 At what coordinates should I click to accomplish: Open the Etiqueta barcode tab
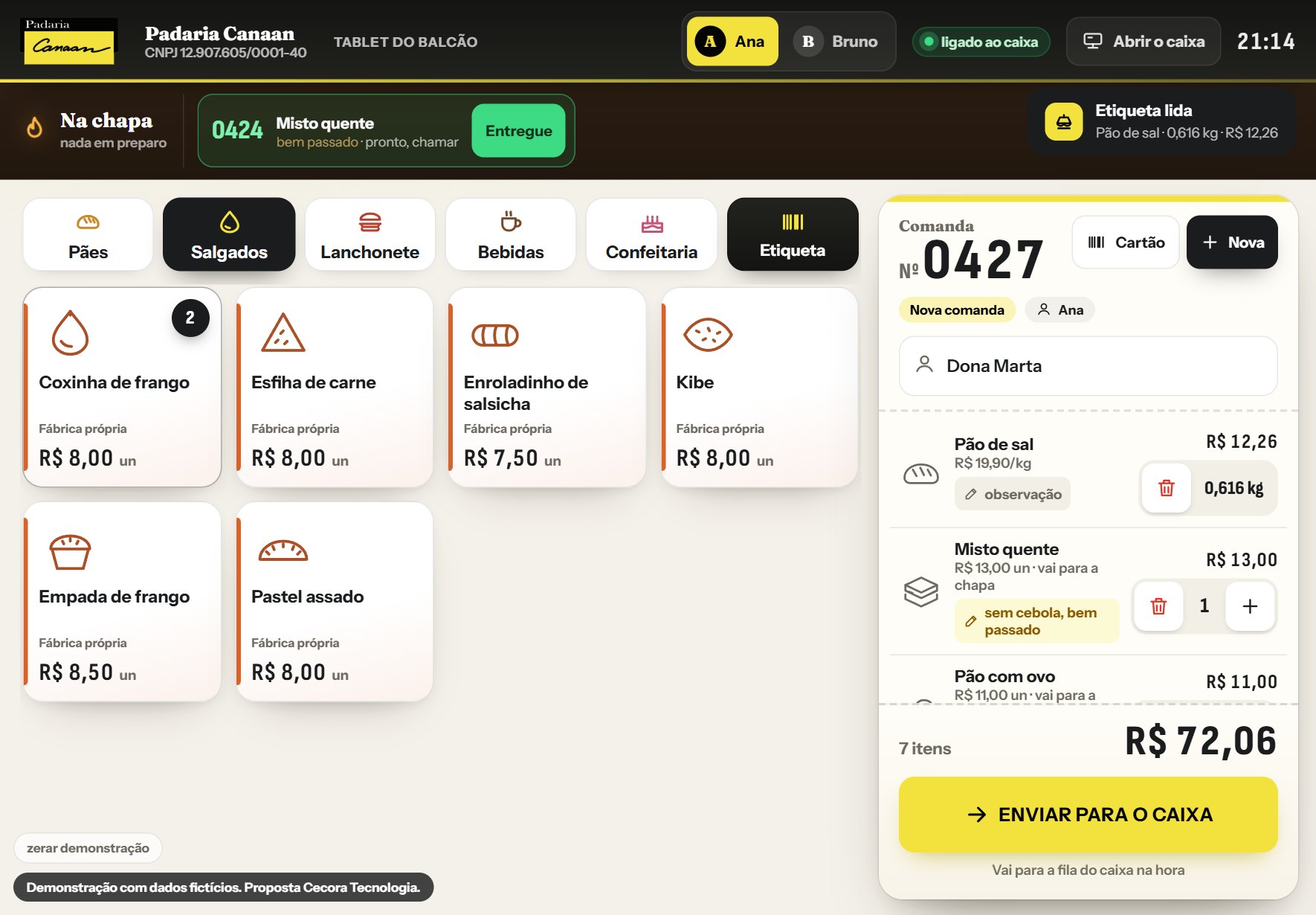pos(793,234)
